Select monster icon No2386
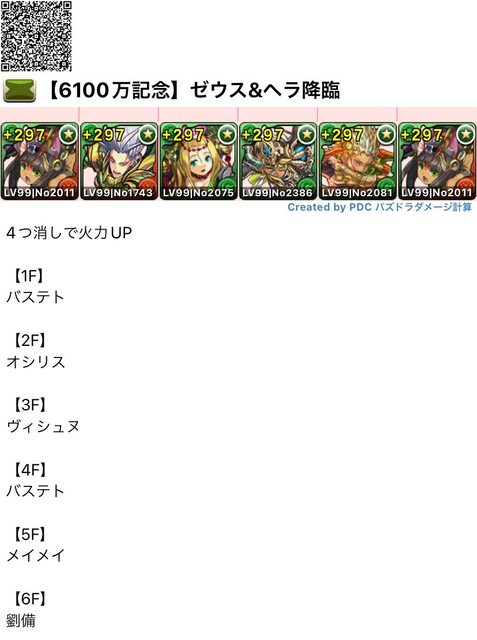This screenshot has height=640, width=477. 278,162
